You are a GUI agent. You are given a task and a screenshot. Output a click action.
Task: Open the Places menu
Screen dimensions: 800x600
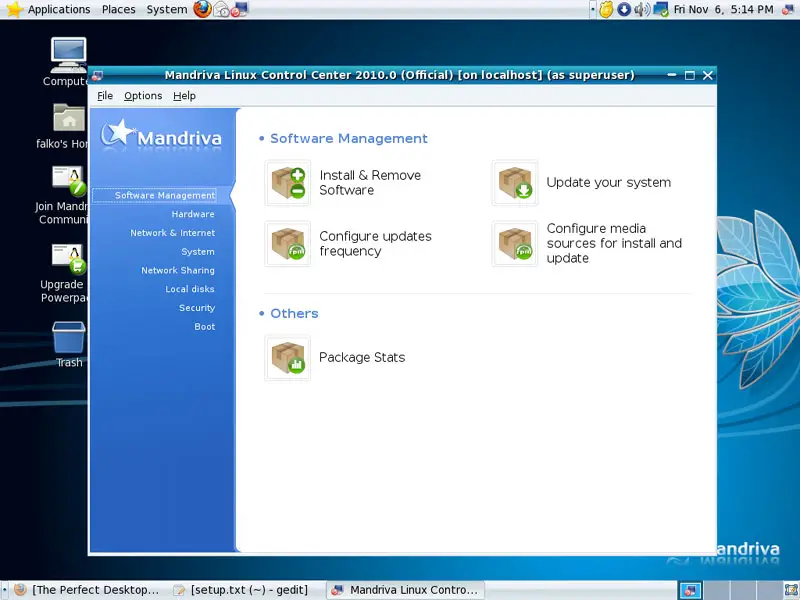[x=118, y=9]
